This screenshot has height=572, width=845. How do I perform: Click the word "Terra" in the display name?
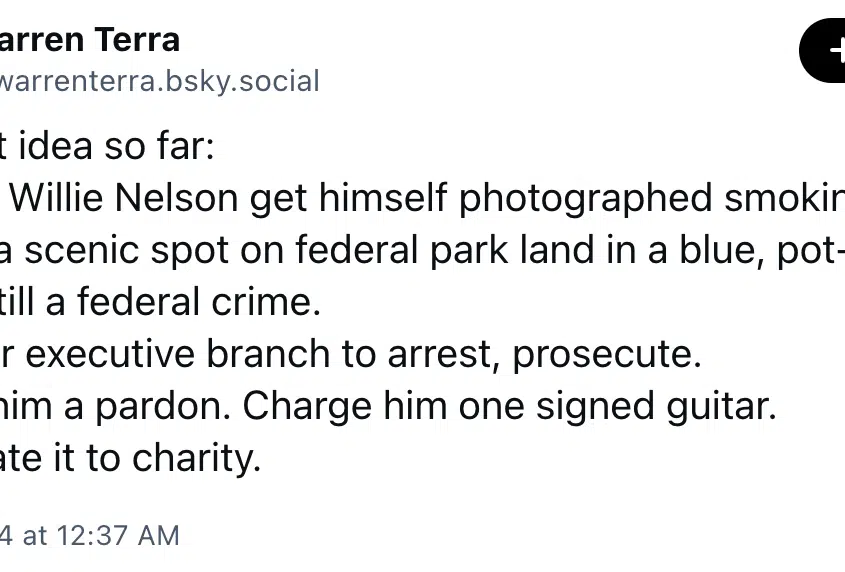[x=137, y=40]
